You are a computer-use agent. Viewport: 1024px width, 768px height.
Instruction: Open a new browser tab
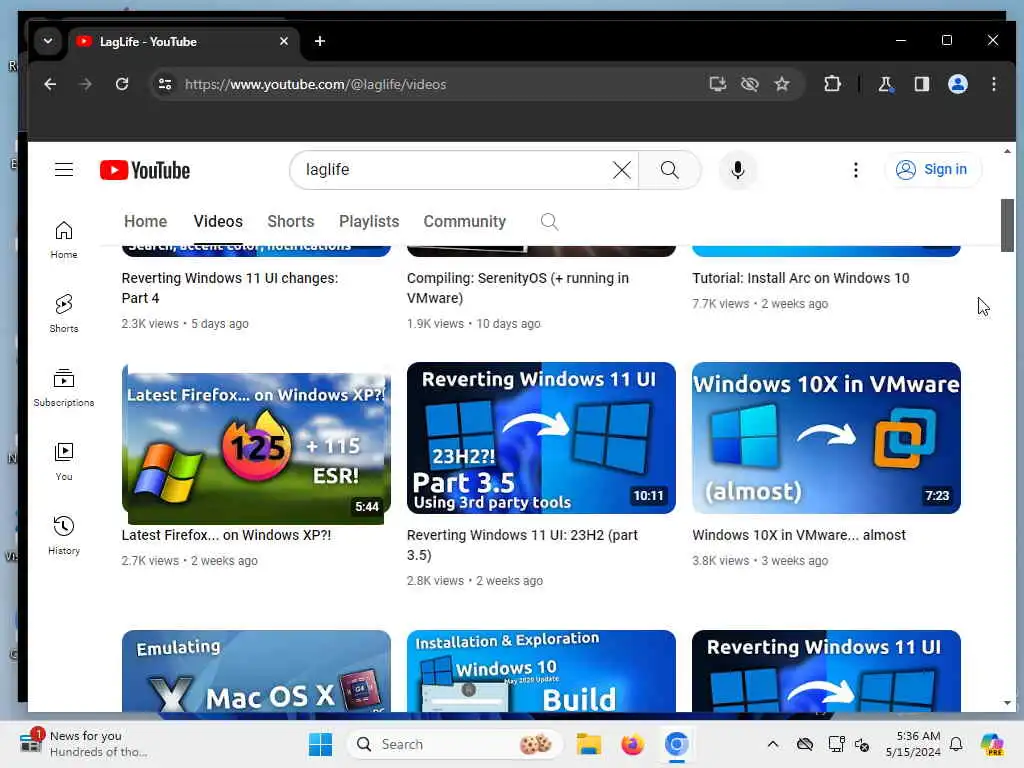pyautogui.click(x=319, y=41)
